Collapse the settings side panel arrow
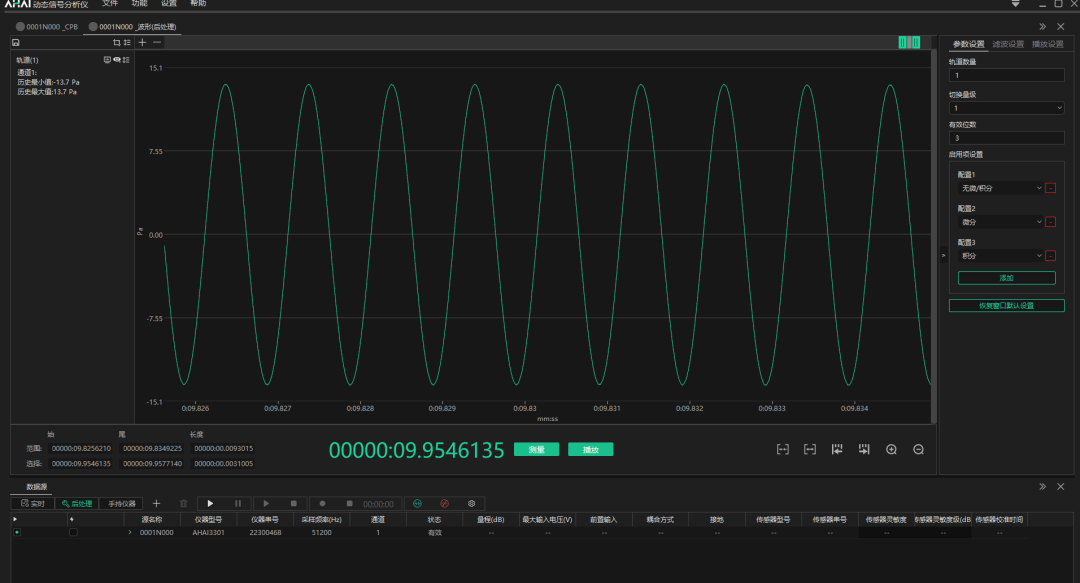1080x583 pixels. pos(944,256)
